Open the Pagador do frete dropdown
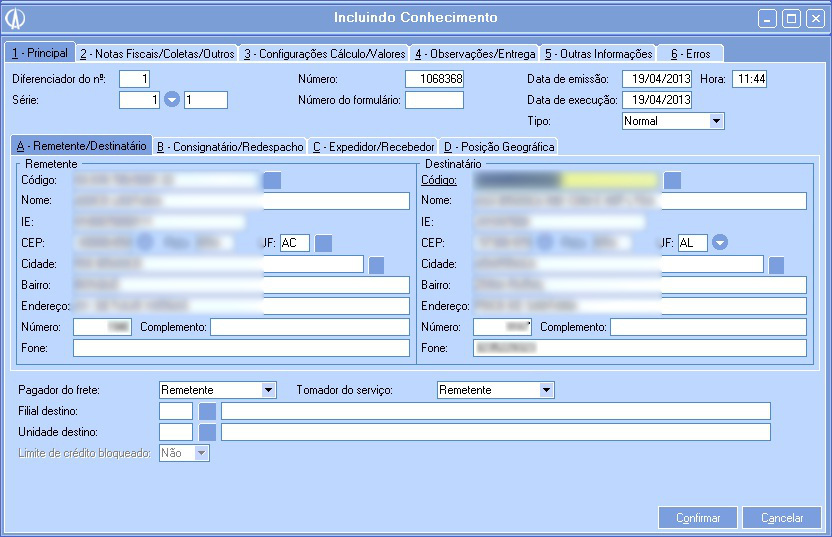The height and width of the screenshot is (537, 832). (x=268, y=390)
